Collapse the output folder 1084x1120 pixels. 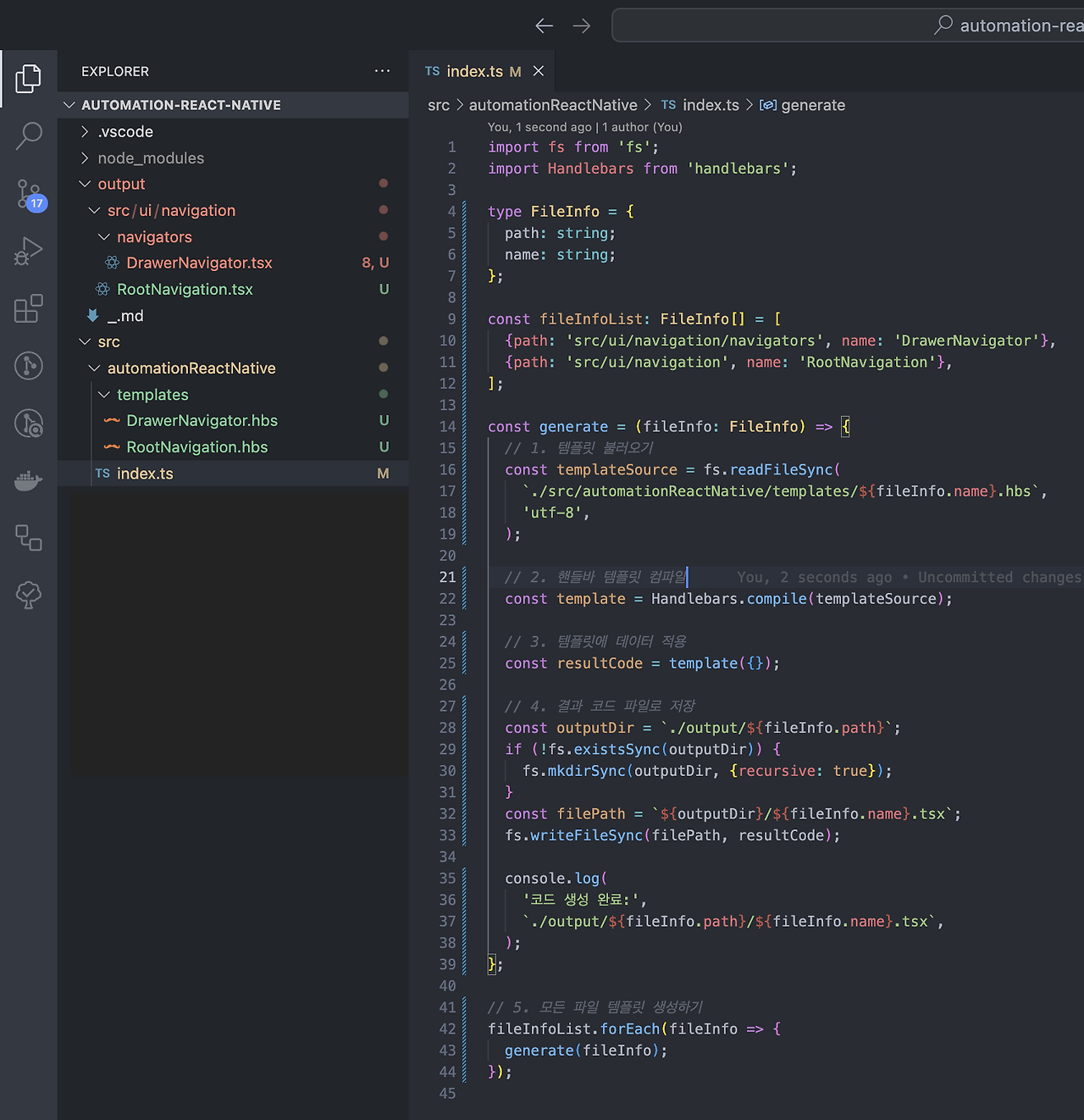click(85, 184)
